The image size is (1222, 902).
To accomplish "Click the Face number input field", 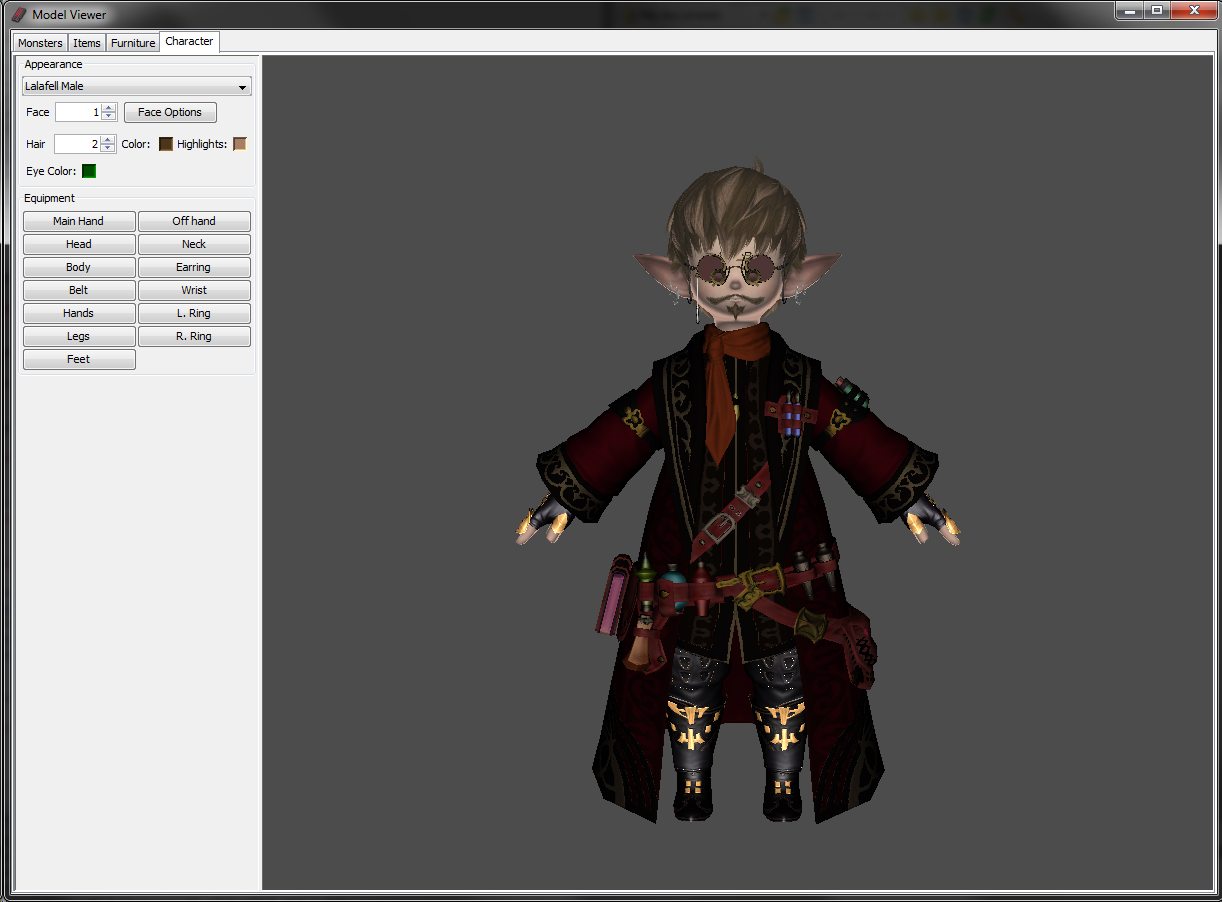I will (78, 112).
